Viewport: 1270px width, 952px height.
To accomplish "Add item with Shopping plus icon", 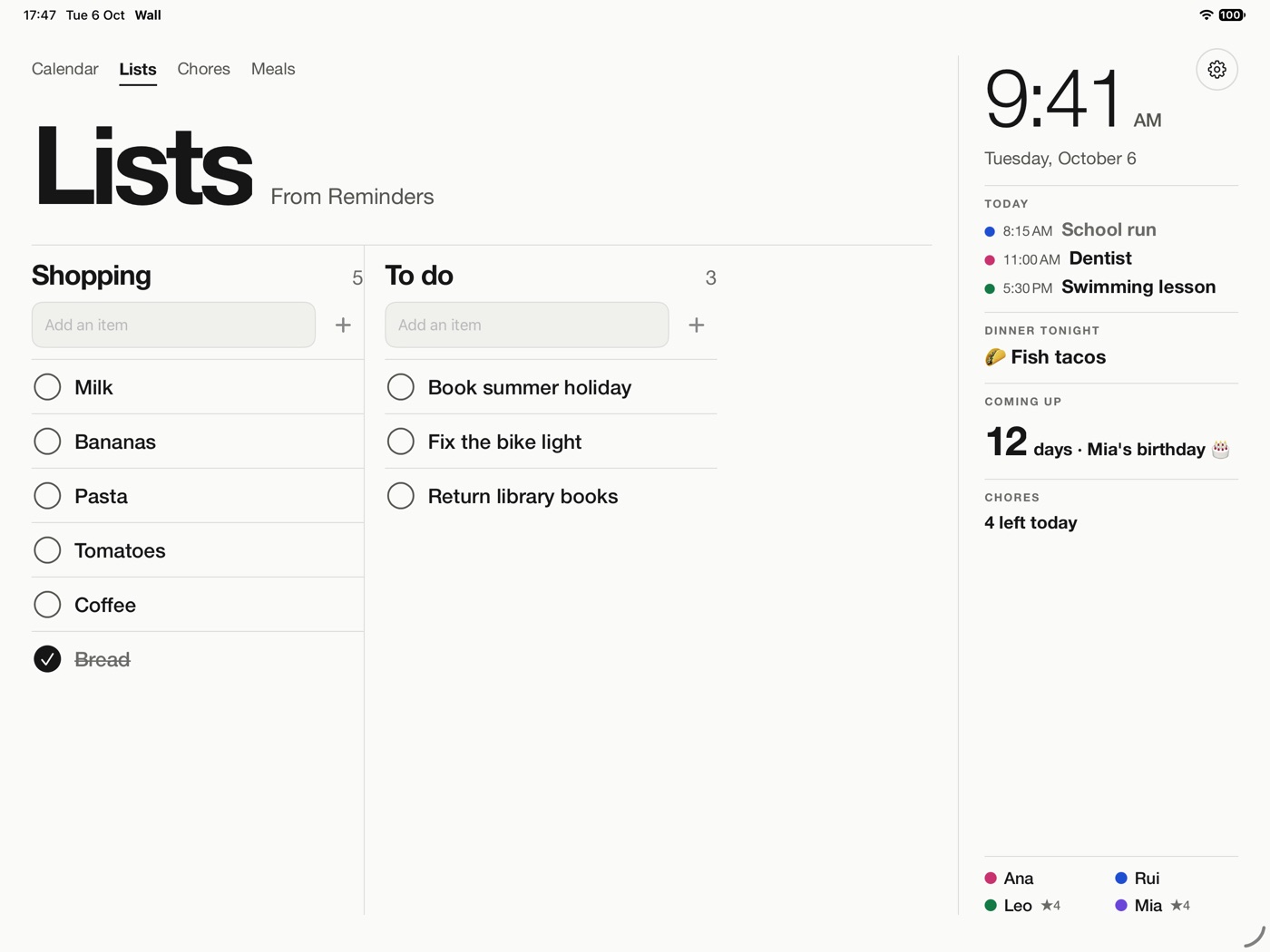I will click(x=343, y=325).
